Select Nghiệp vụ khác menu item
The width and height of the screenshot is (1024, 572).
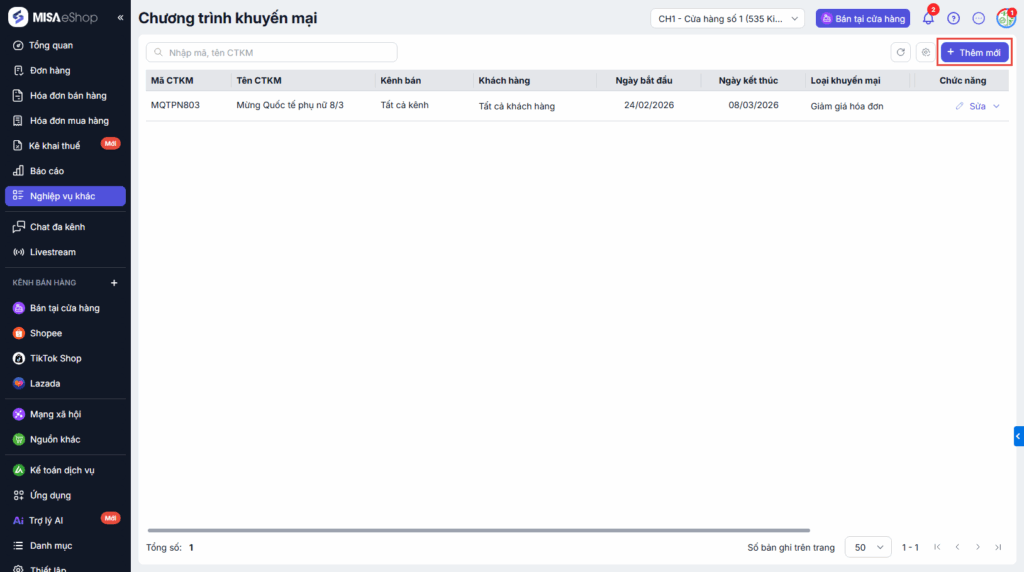[65, 196]
